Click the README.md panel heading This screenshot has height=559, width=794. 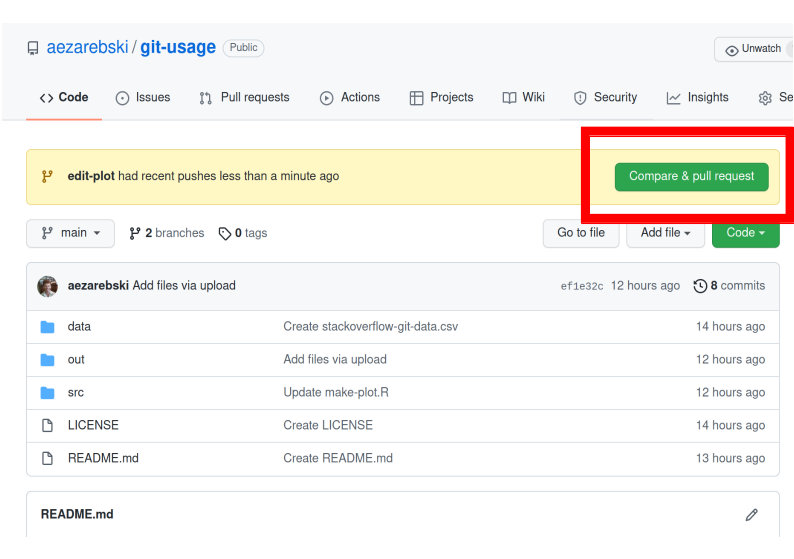77,514
